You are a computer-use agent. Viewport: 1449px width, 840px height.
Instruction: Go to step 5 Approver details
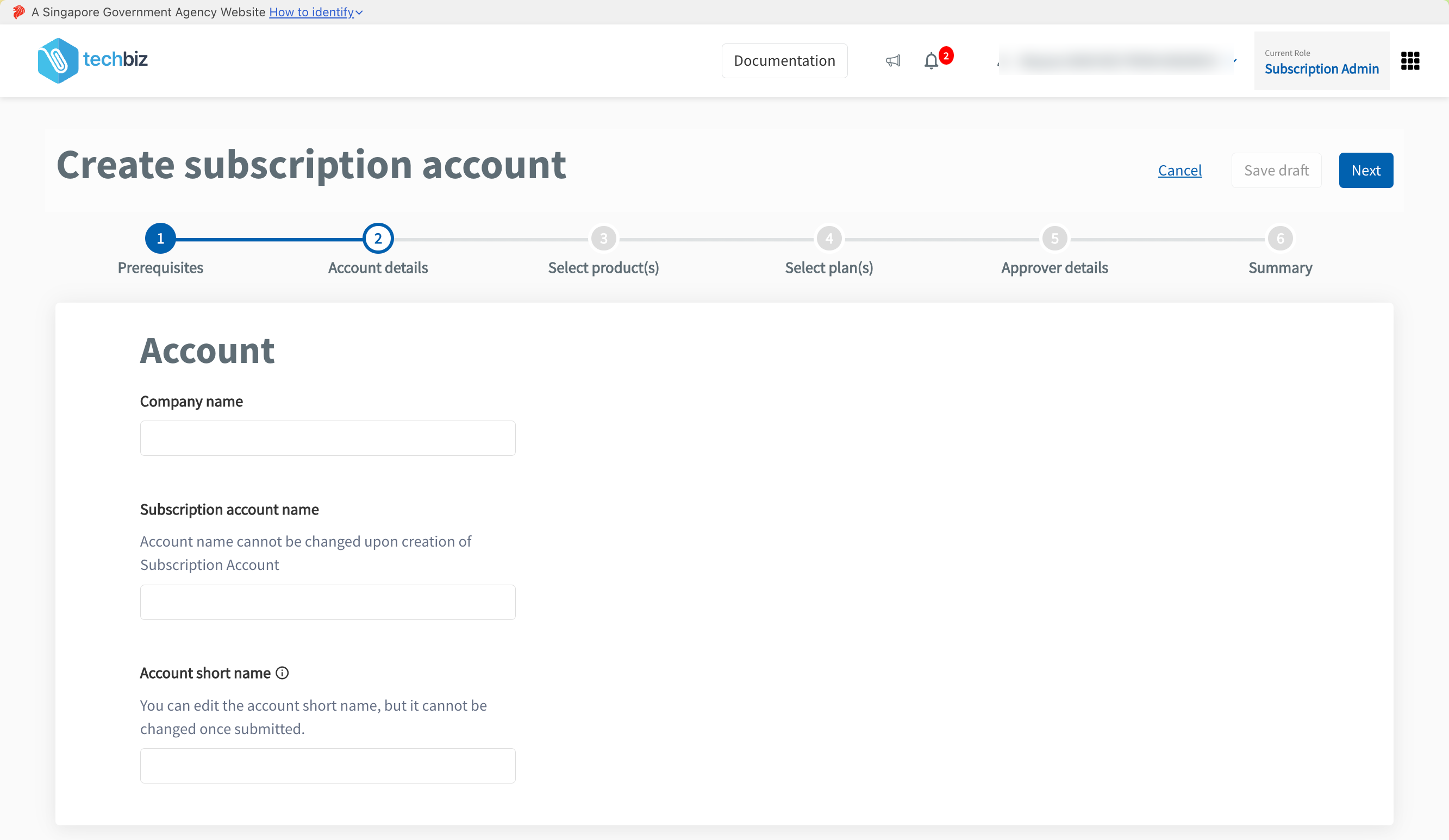tap(1054, 239)
